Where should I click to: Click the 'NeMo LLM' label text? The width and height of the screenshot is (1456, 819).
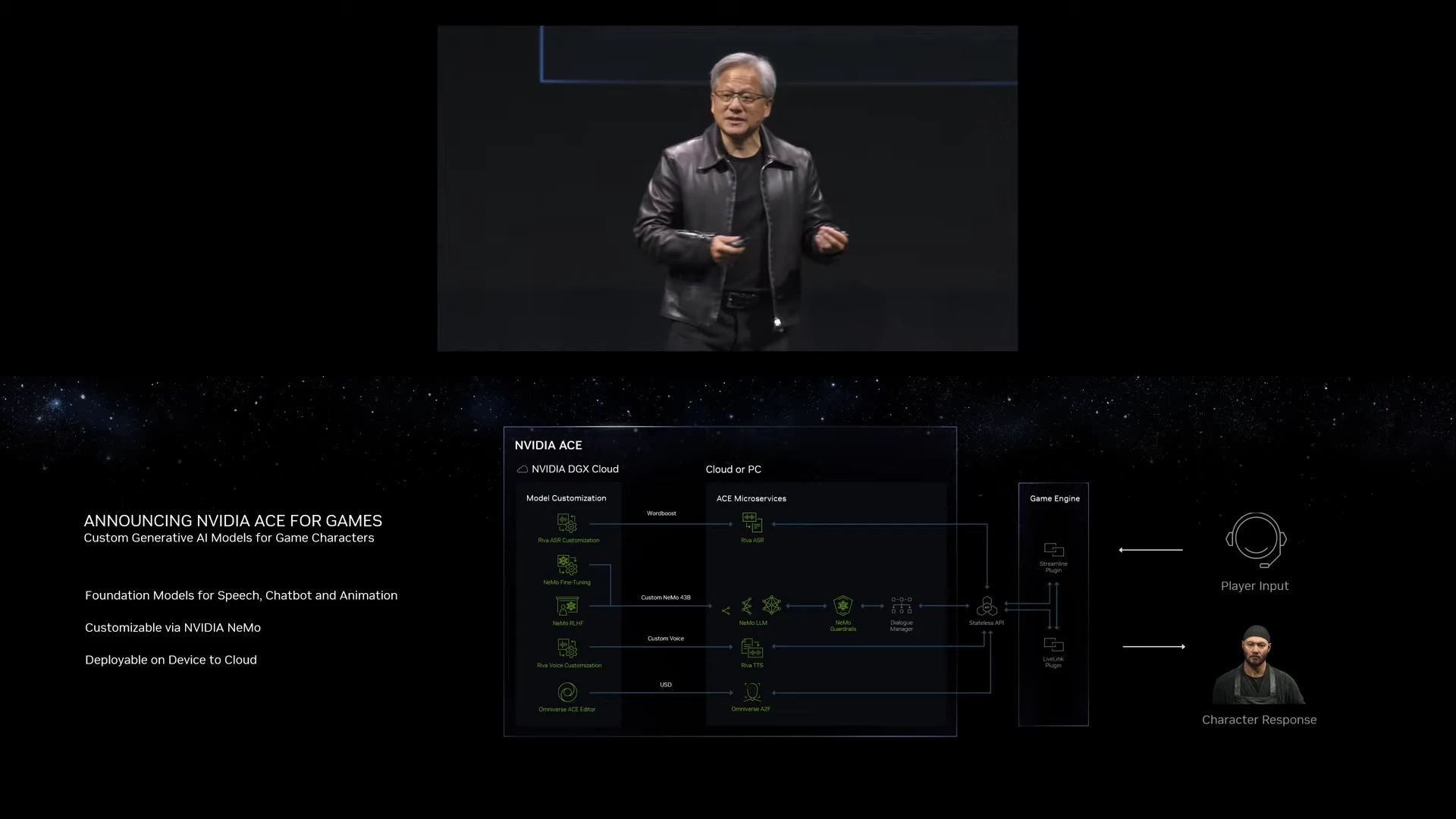[753, 623]
